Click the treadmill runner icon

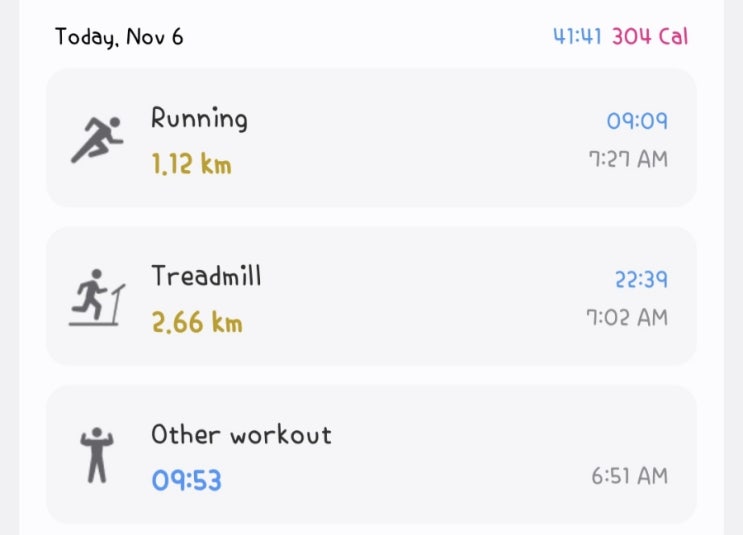click(x=97, y=297)
